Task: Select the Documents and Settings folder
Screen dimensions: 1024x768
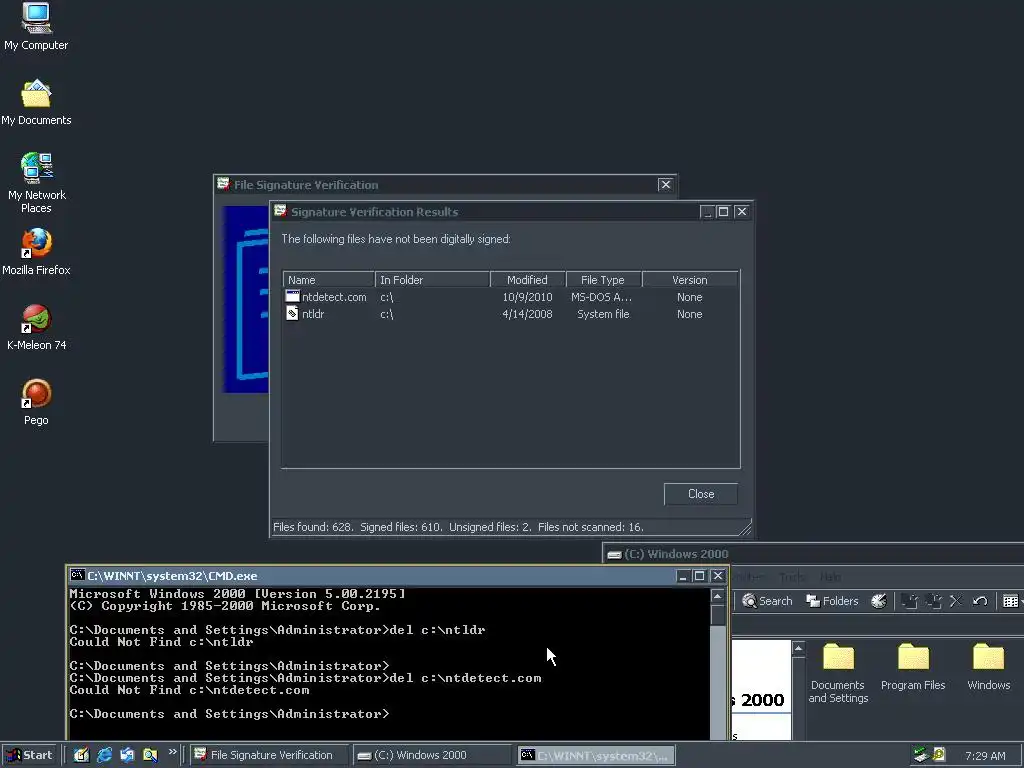Action: pyautogui.click(x=838, y=673)
